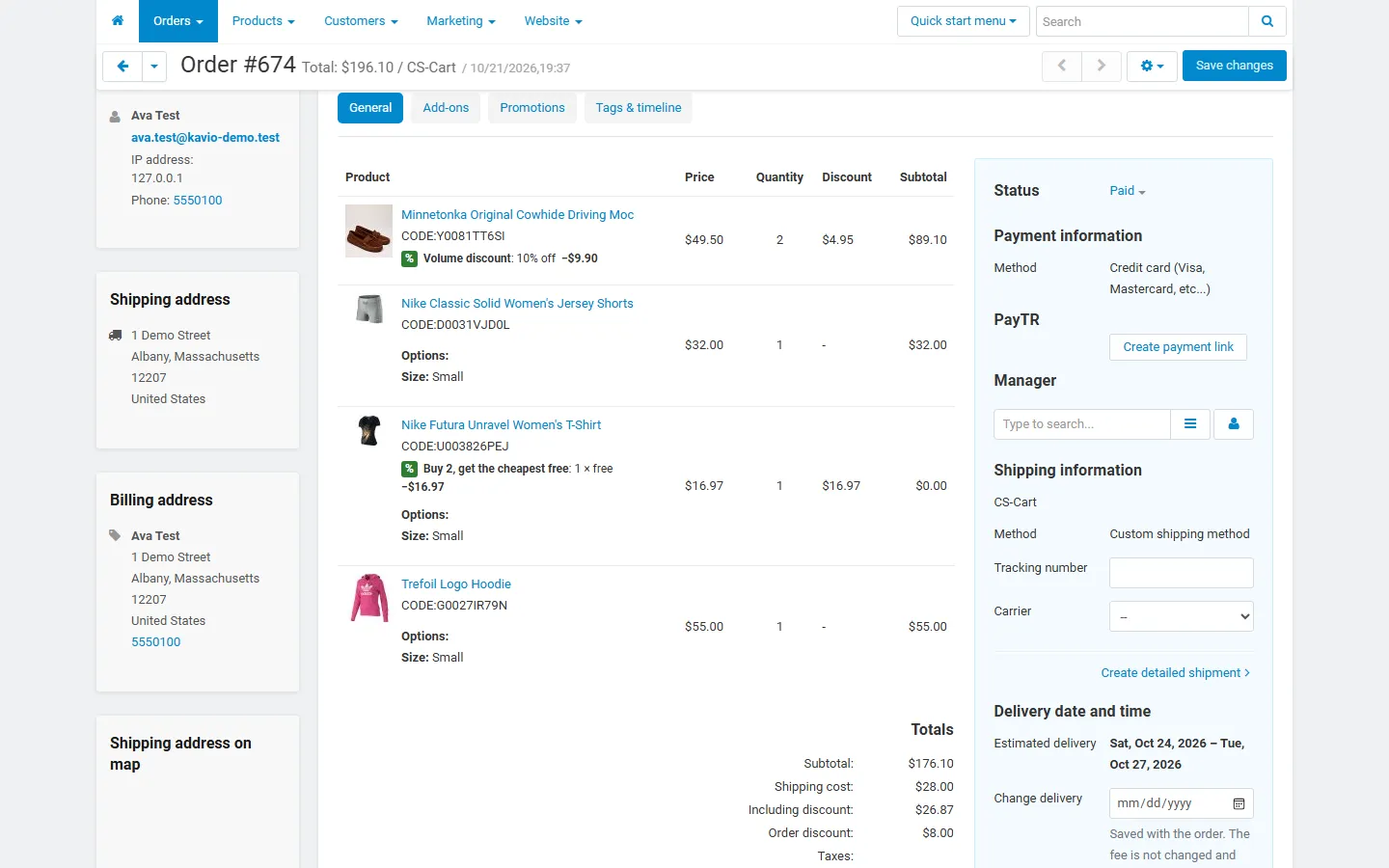Click Trefoil Logo Hoodie thumbnail
1389x868 pixels.
(x=368, y=598)
